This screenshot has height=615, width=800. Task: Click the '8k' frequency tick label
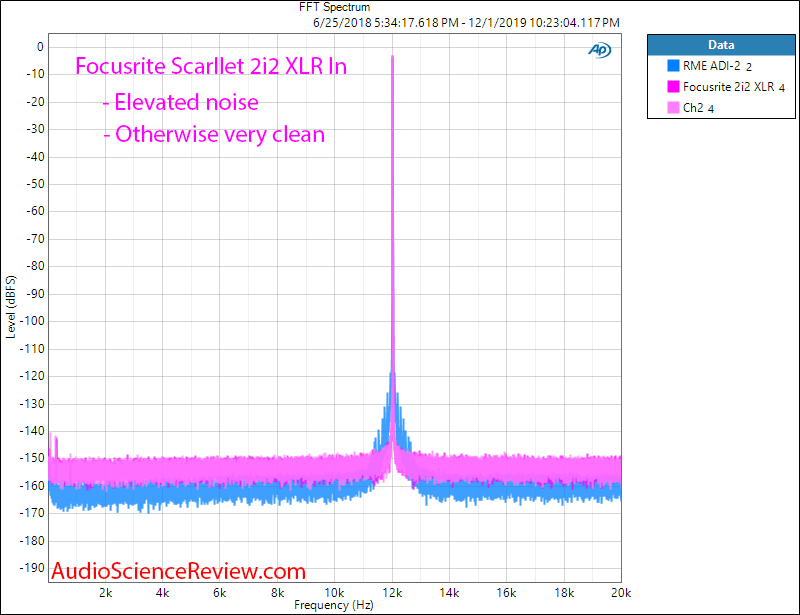278,593
